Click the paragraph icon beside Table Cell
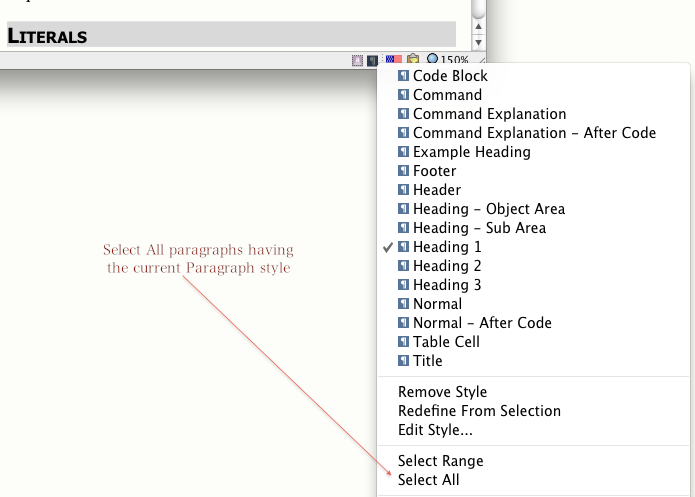695x497 pixels. point(403,342)
